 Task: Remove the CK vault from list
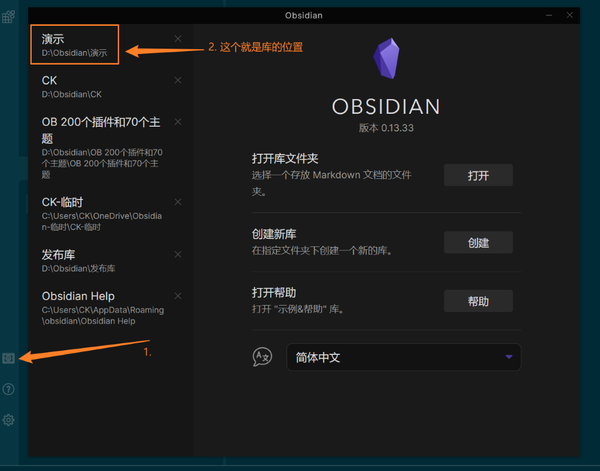click(x=178, y=80)
